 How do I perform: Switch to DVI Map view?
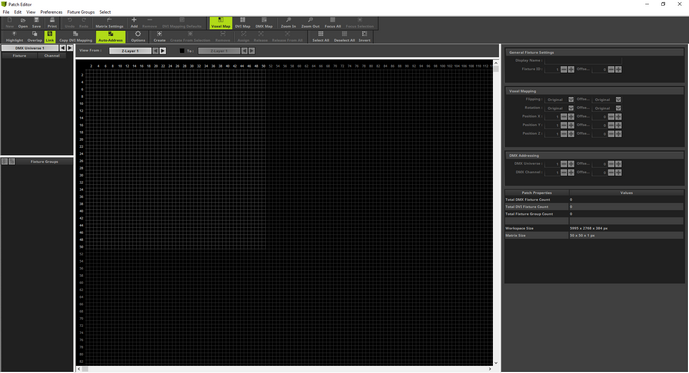coord(243,23)
